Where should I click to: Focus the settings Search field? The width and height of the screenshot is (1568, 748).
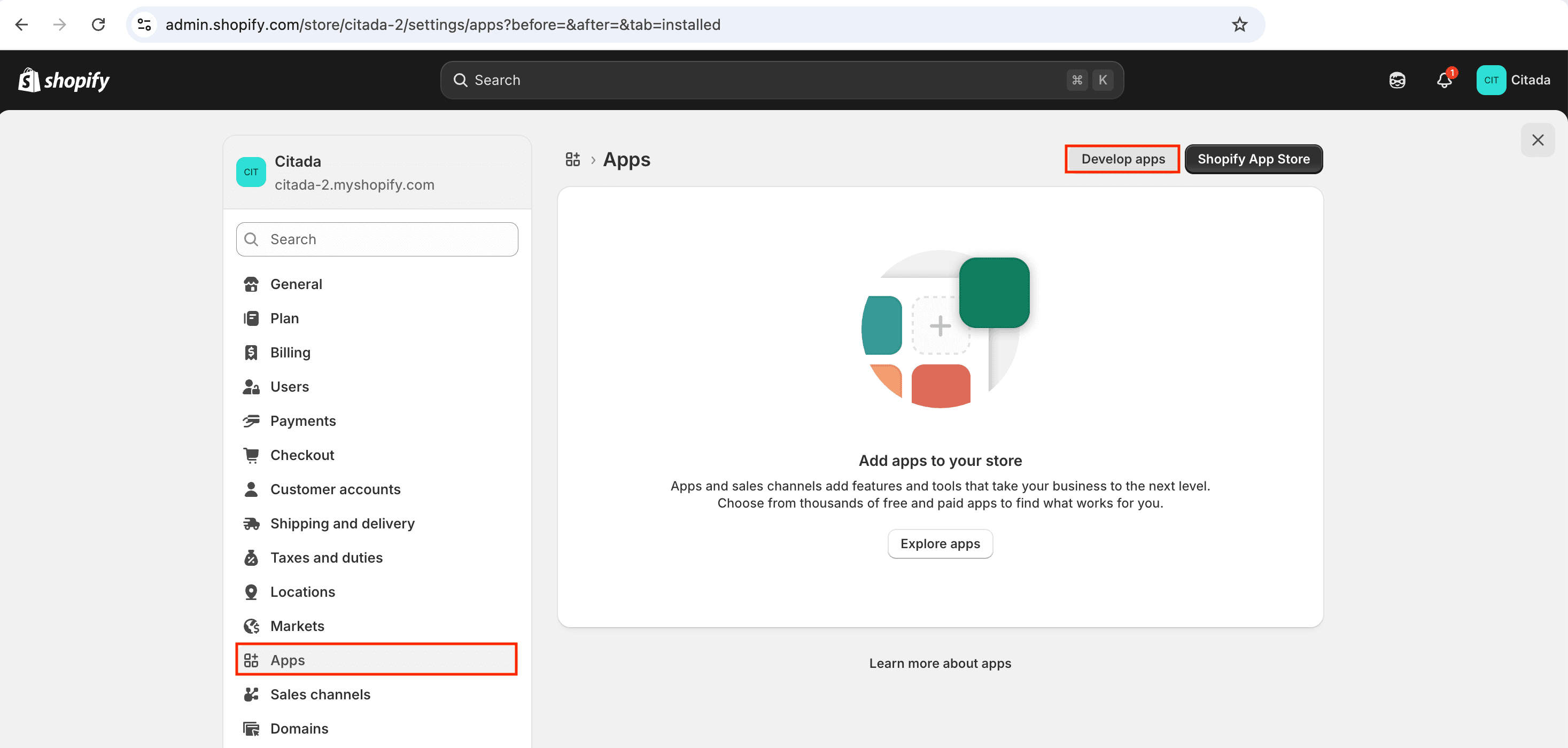pos(377,239)
